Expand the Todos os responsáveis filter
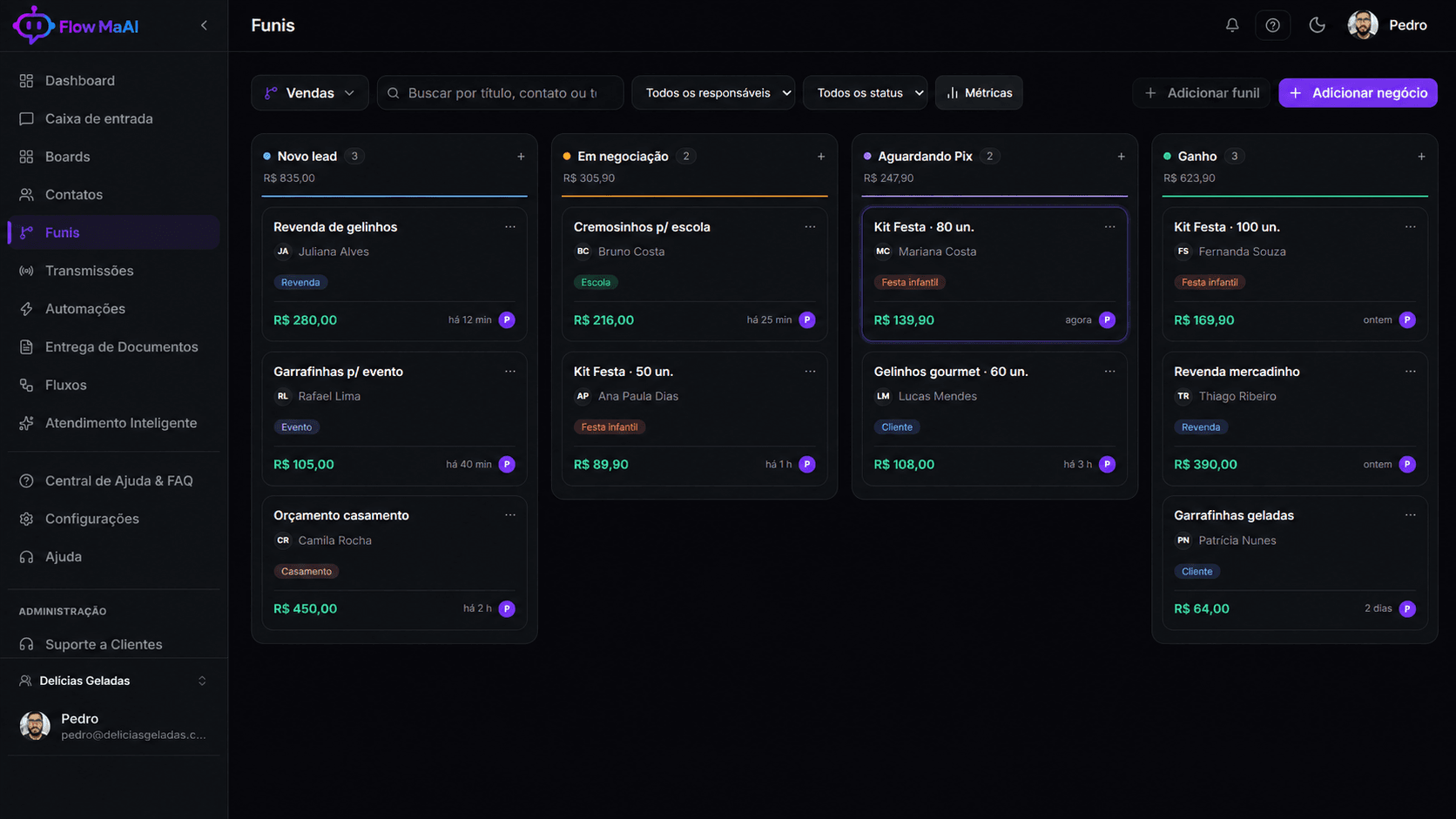 (713, 93)
